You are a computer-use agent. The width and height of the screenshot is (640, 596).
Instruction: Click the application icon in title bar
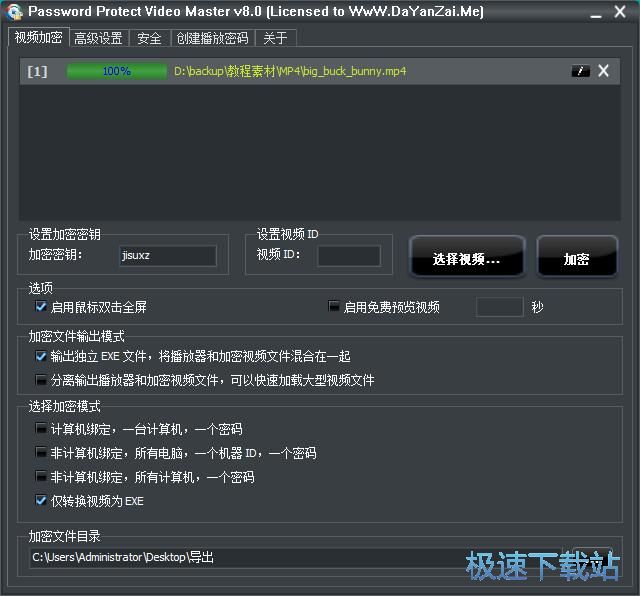(x=15, y=11)
